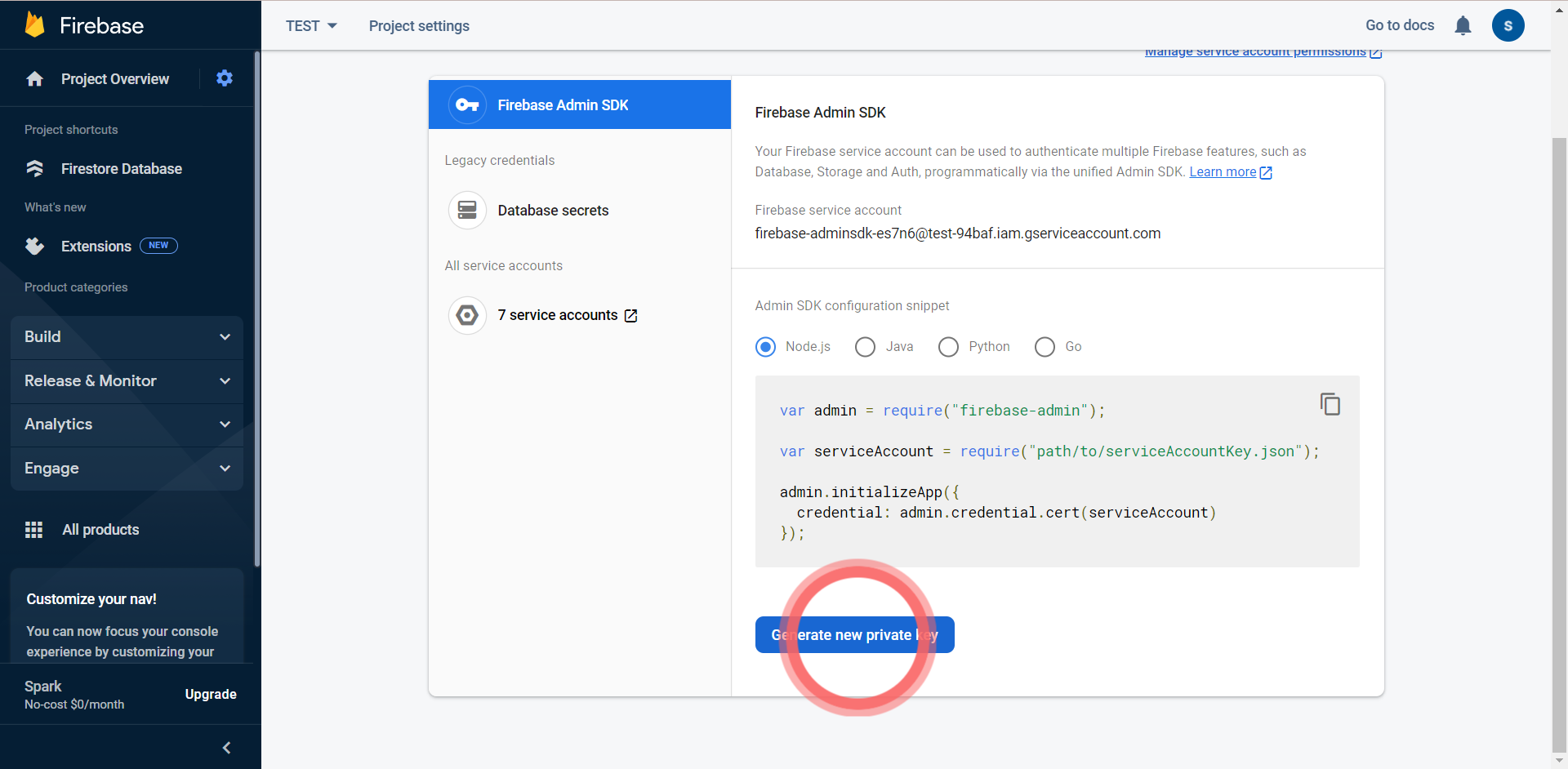This screenshot has width=1568, height=769.
Task: Click the external link icon after Learn more
Action: [x=1266, y=172]
